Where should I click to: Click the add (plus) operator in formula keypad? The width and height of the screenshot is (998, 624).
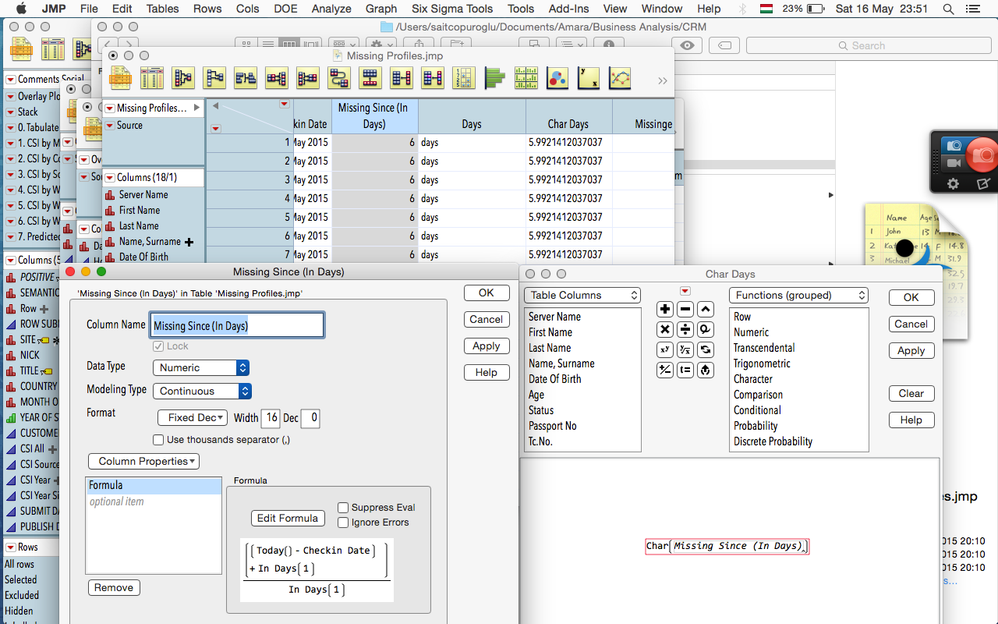664,309
